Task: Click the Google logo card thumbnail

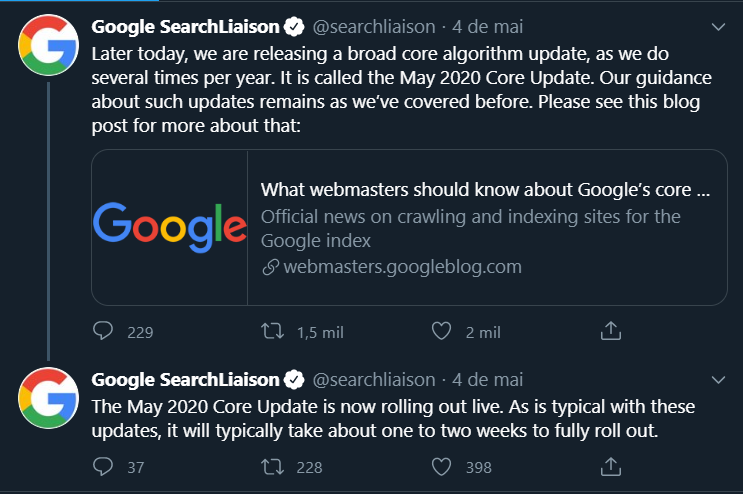Action: tap(170, 227)
